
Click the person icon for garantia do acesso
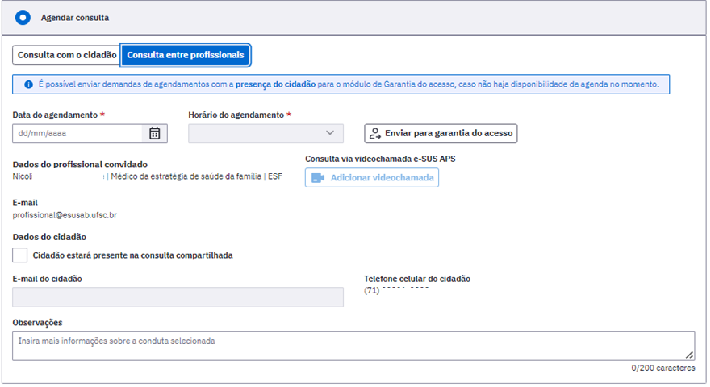click(375, 134)
